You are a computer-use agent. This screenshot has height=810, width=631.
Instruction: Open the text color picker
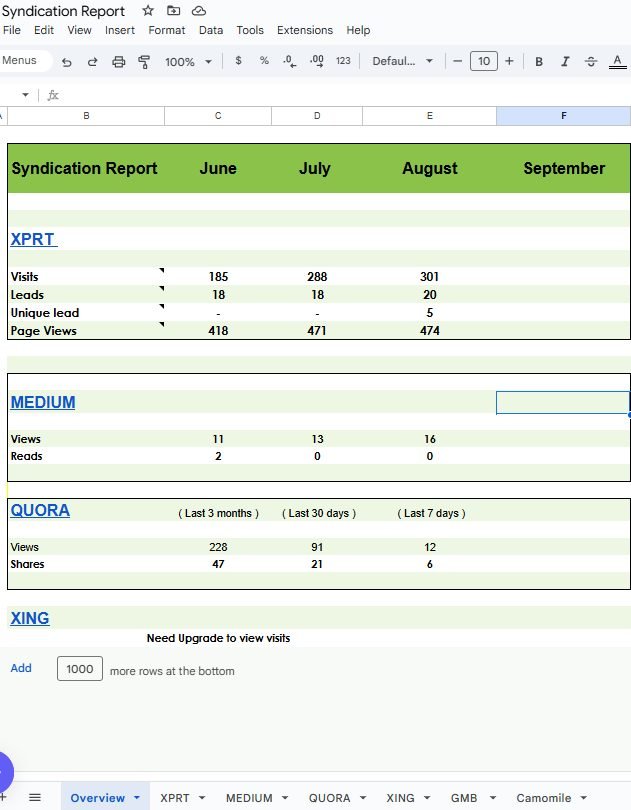coord(618,61)
